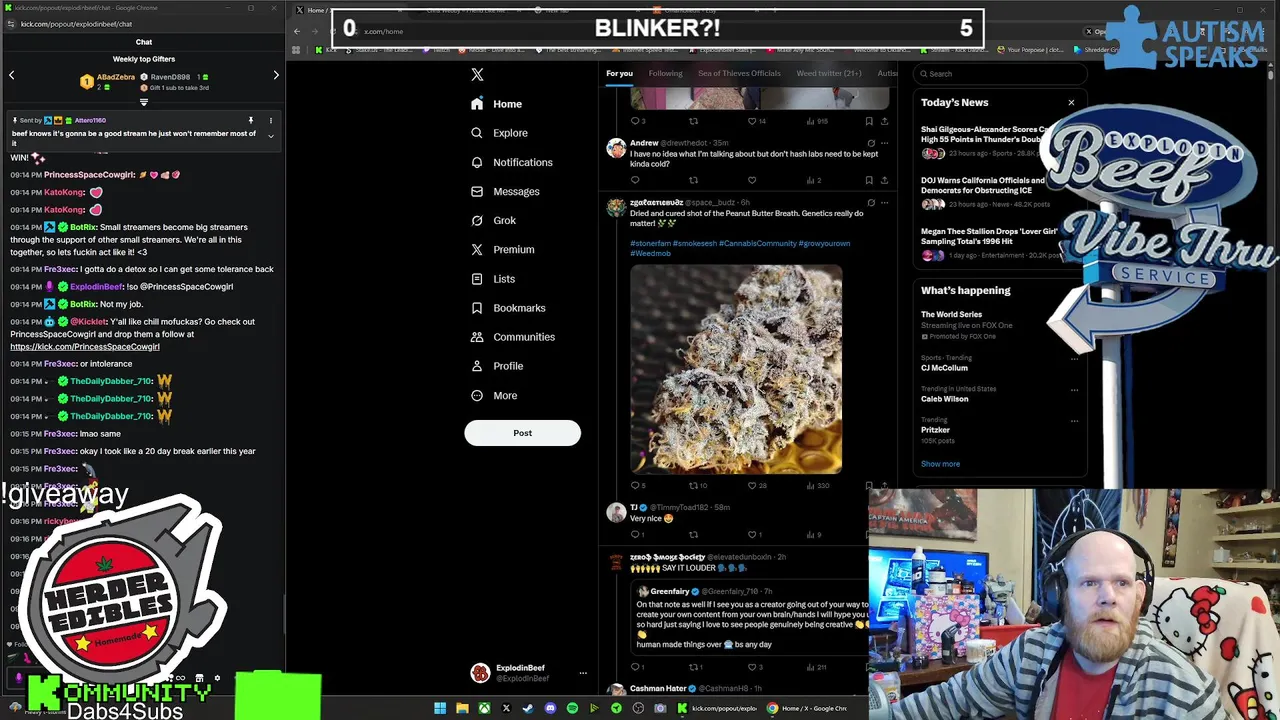
Task: Open Messages in X sidebar
Action: pos(505,191)
